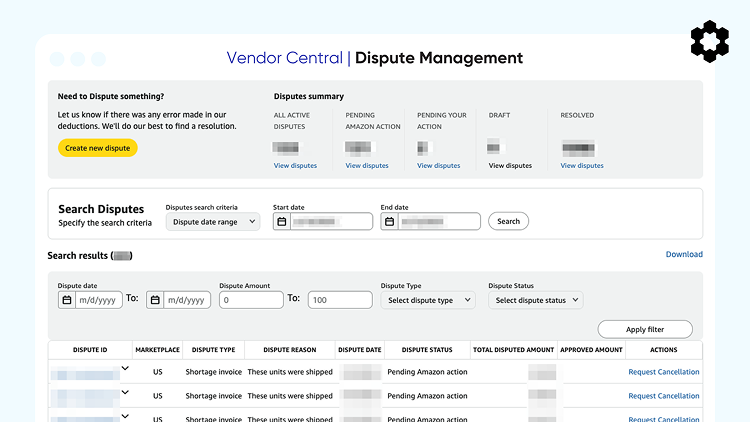Click the DISPUTE DATE column header

pyautogui.click(x=360, y=350)
